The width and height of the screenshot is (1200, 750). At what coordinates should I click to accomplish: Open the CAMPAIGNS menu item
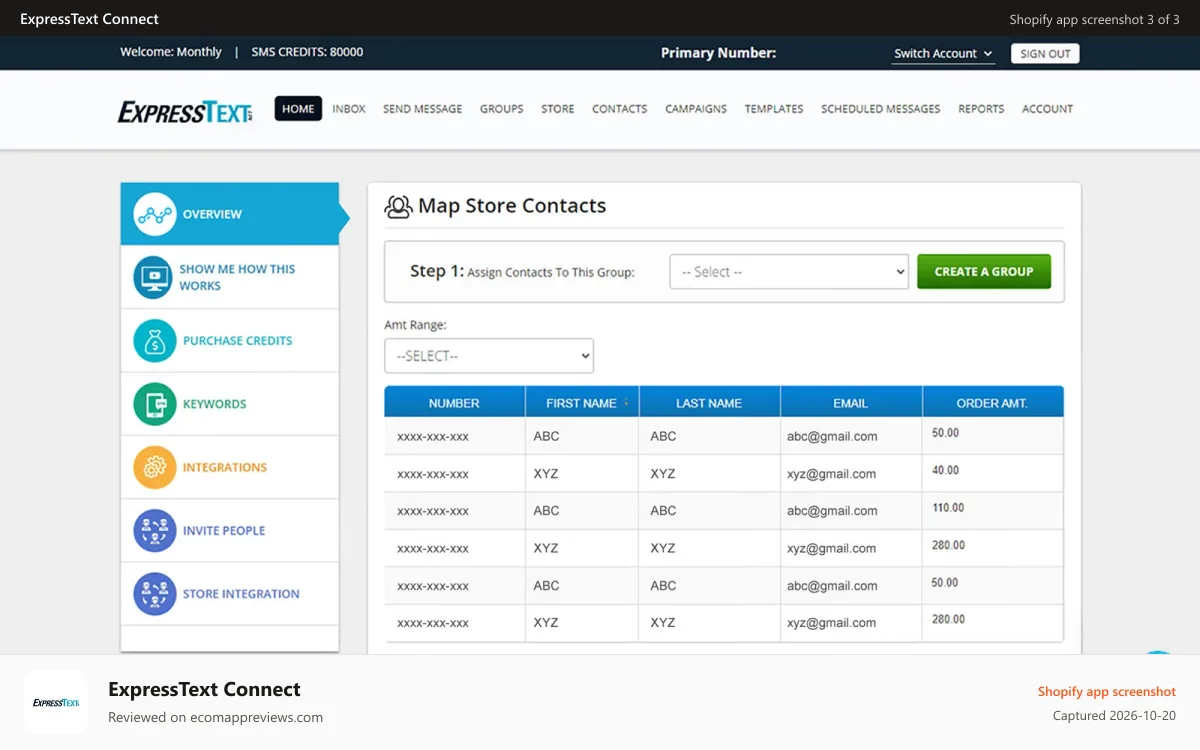pos(696,109)
